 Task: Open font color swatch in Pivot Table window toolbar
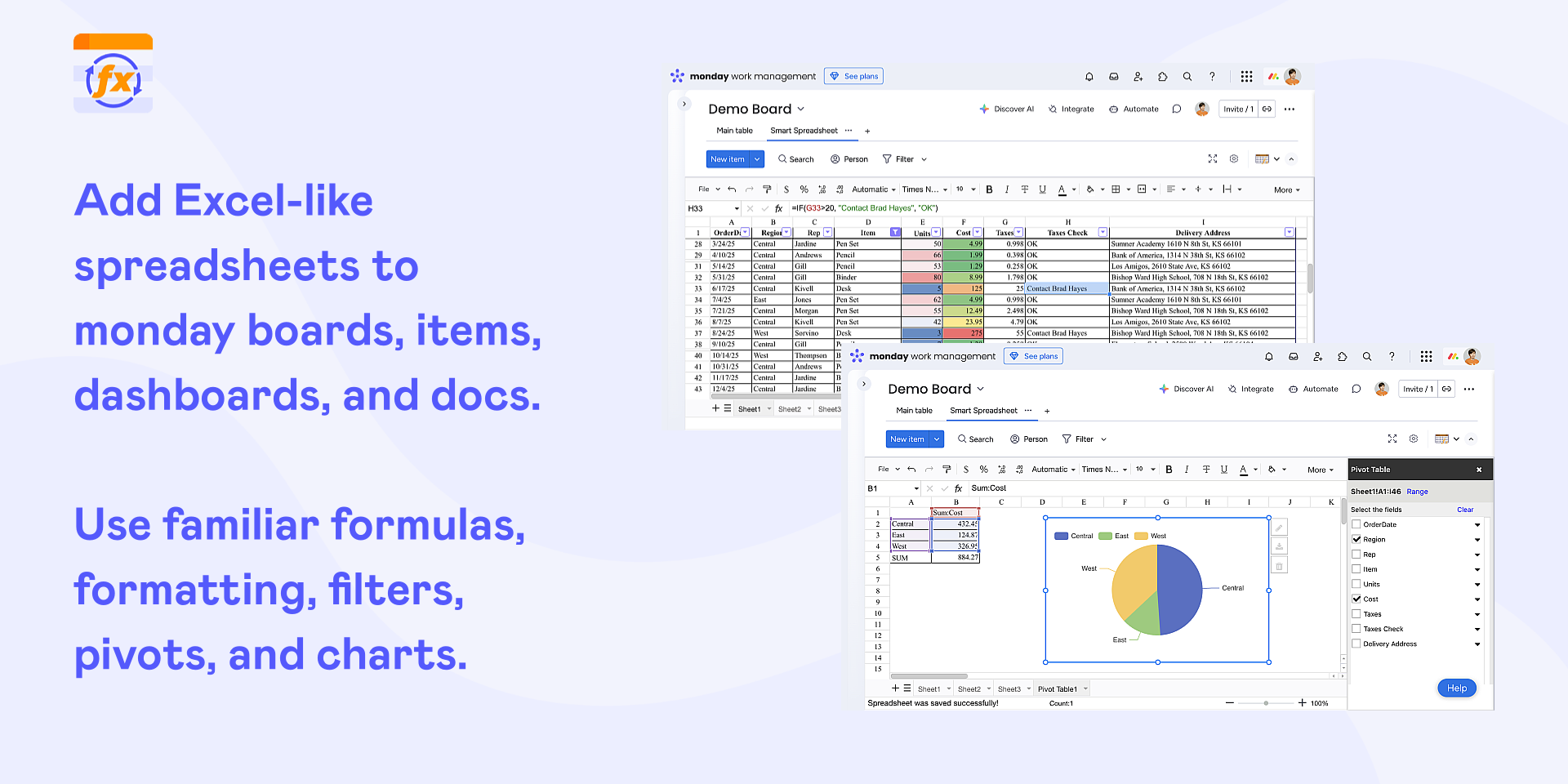point(1243,470)
